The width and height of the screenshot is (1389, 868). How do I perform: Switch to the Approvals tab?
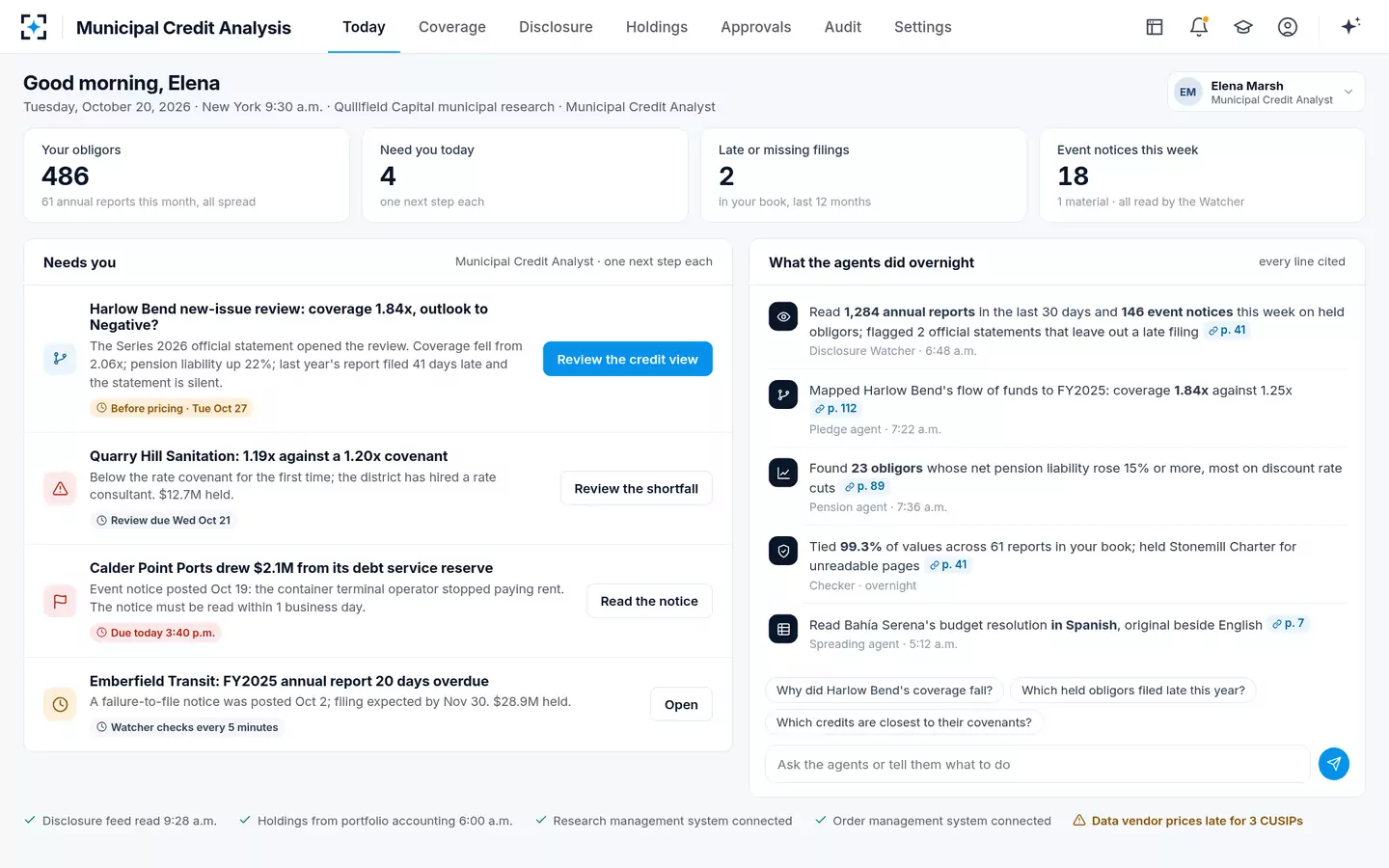[x=756, y=27]
